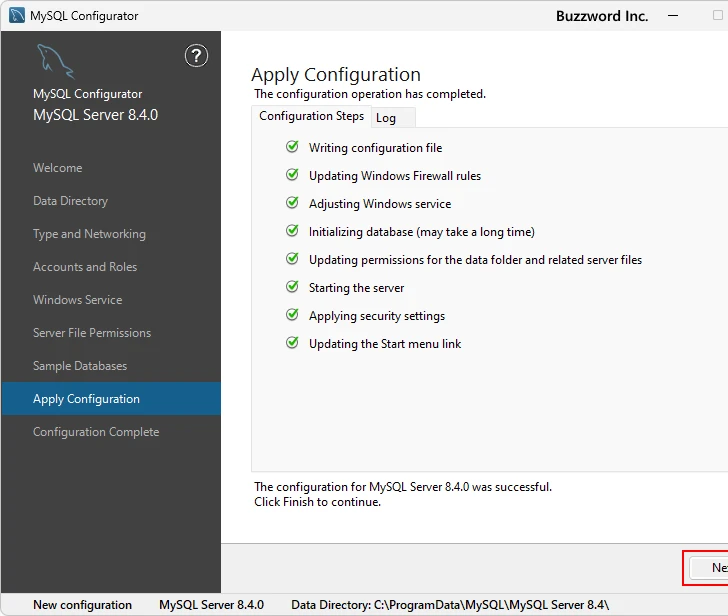The height and width of the screenshot is (616, 728).
Task: Open the Welcome step in sidebar
Action: click(x=58, y=168)
